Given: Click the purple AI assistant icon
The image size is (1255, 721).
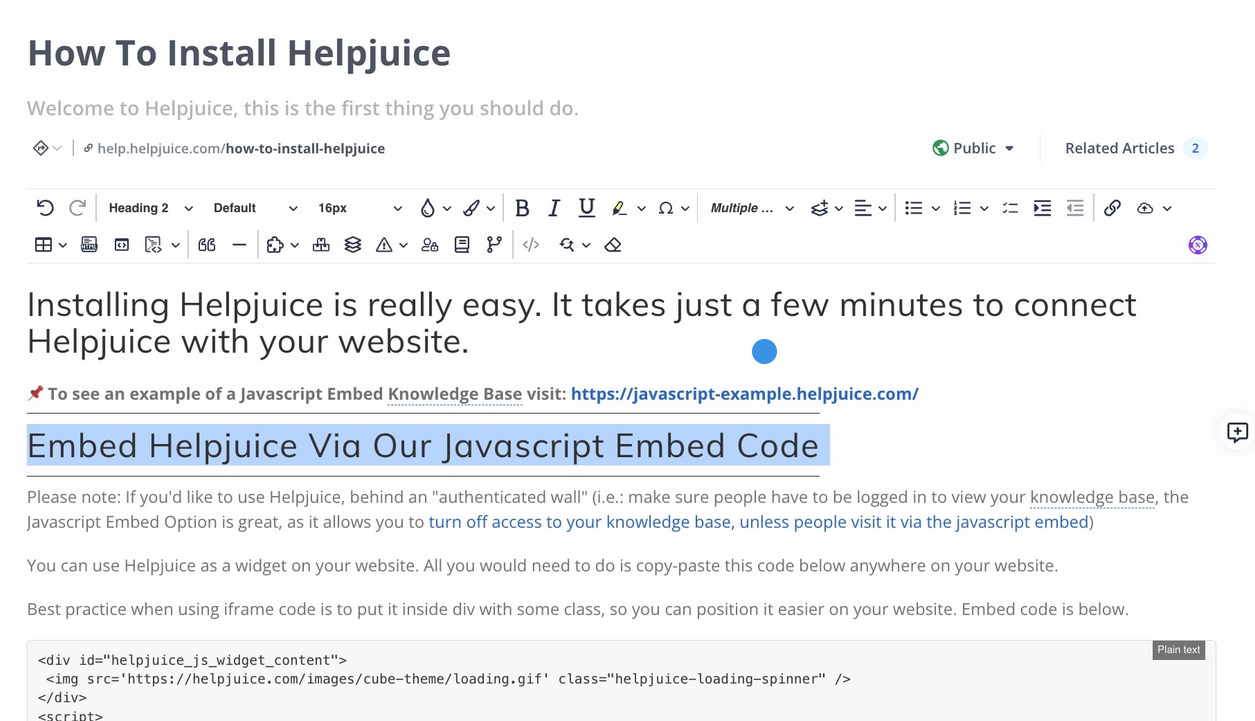Looking at the screenshot, I should 1197,245.
